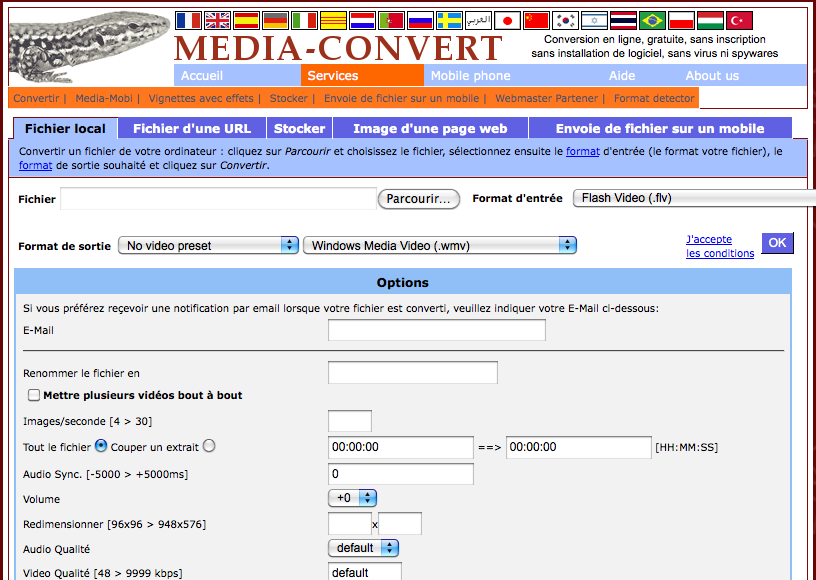Choose the Thailand flag
The width and height of the screenshot is (816, 580).
point(623,20)
